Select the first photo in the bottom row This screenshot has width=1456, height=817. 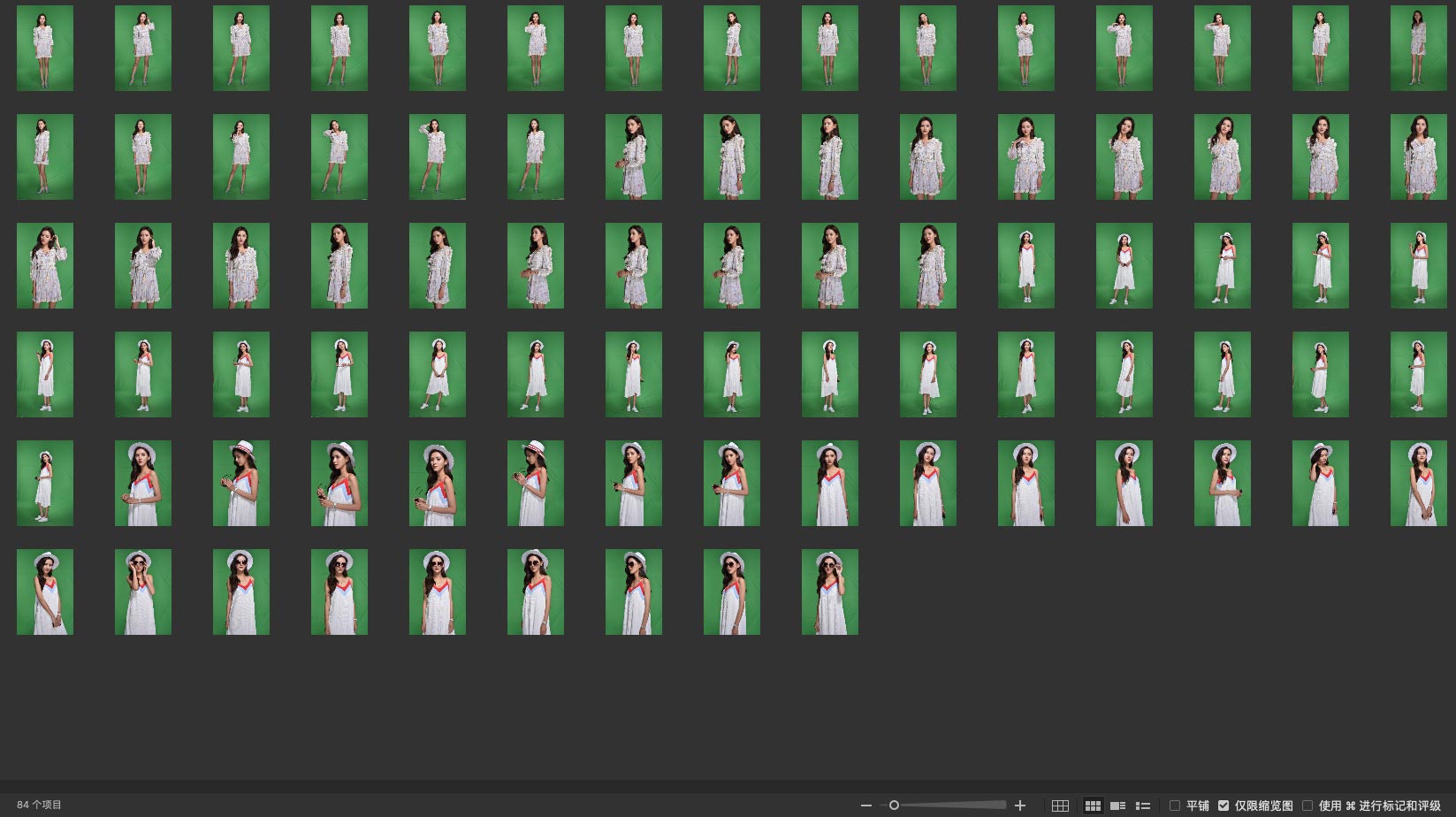click(45, 592)
